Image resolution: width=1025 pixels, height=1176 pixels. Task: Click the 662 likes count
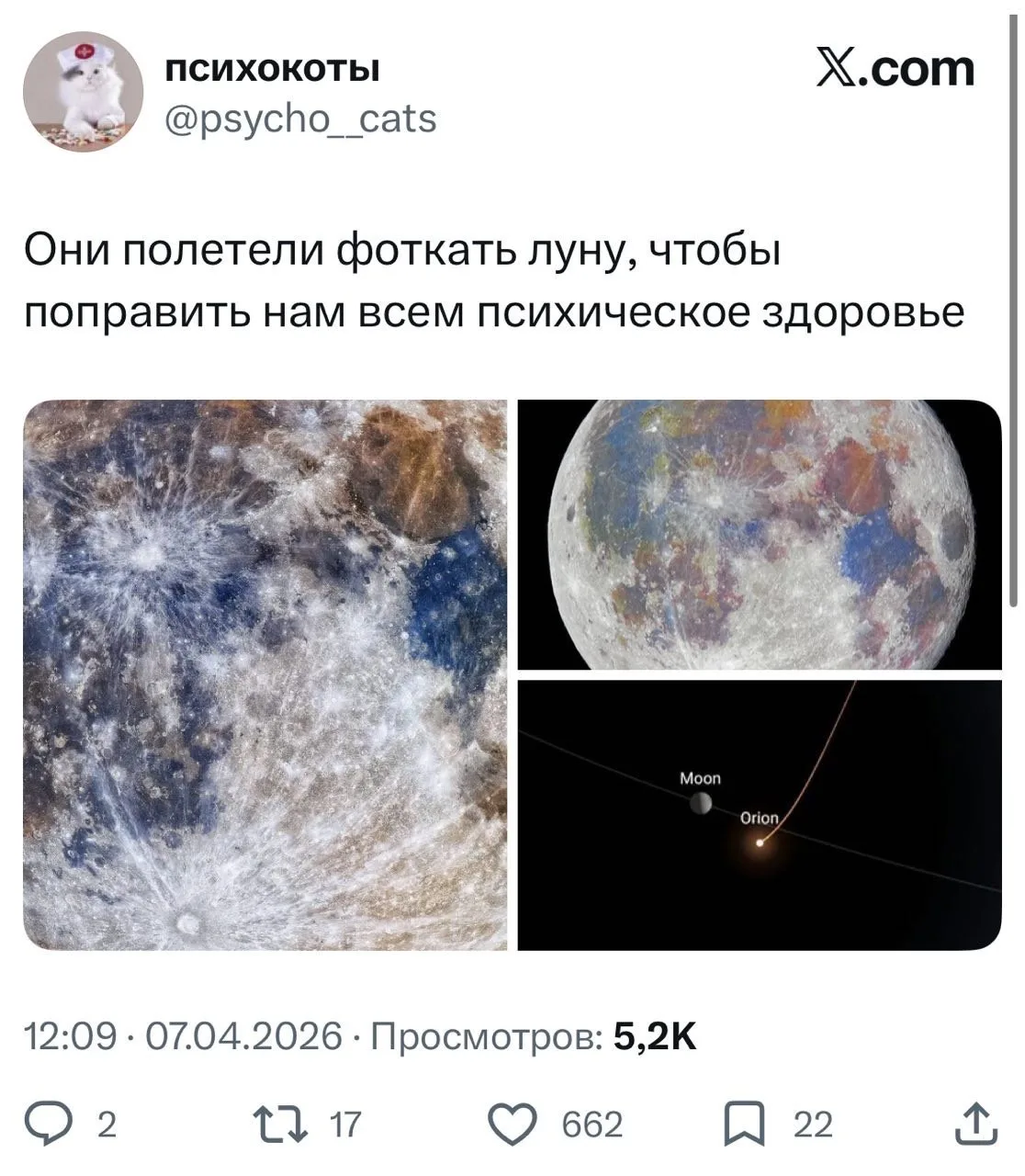(x=591, y=1125)
